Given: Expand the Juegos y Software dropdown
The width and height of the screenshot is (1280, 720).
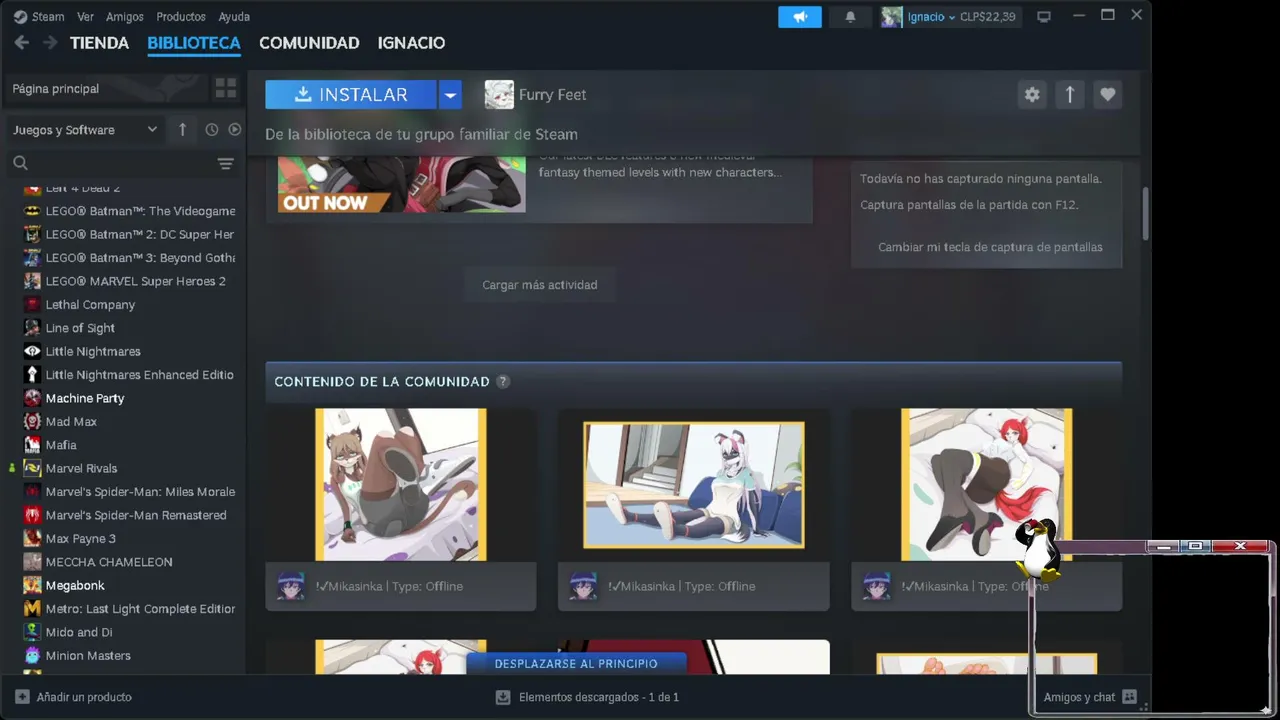Looking at the screenshot, I should click(x=85, y=129).
